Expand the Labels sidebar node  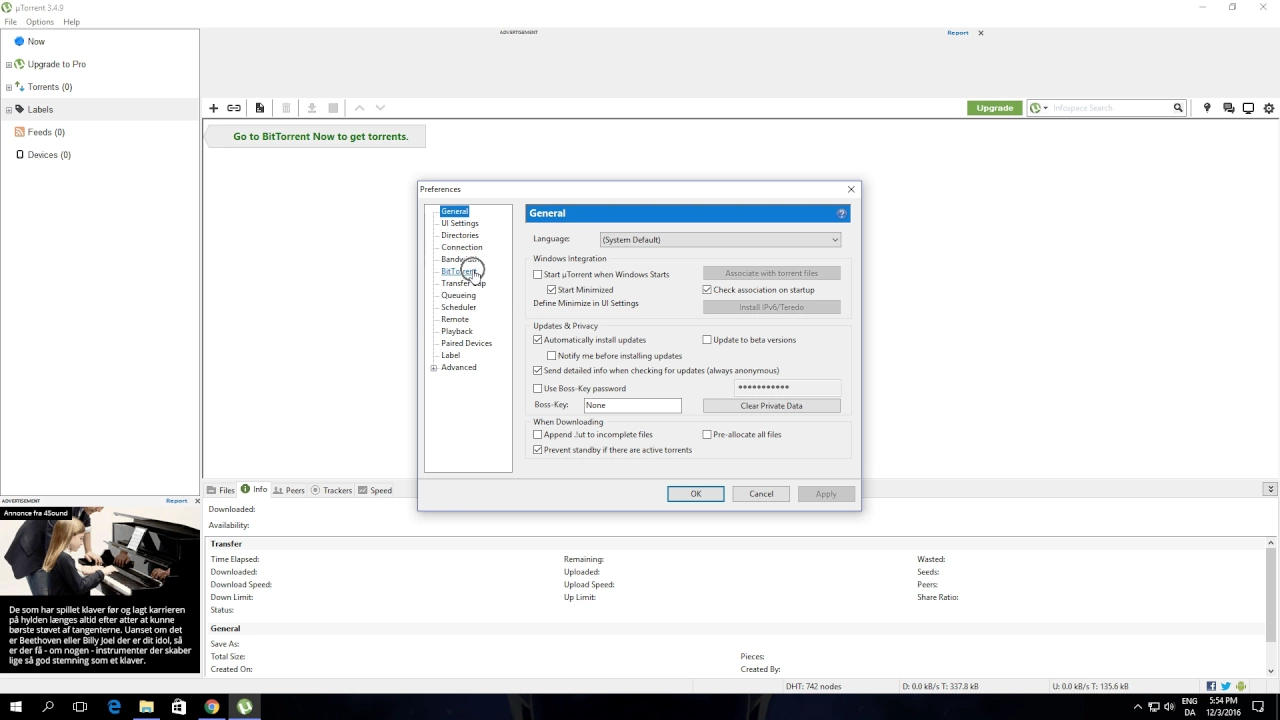pyautogui.click(x=9, y=110)
